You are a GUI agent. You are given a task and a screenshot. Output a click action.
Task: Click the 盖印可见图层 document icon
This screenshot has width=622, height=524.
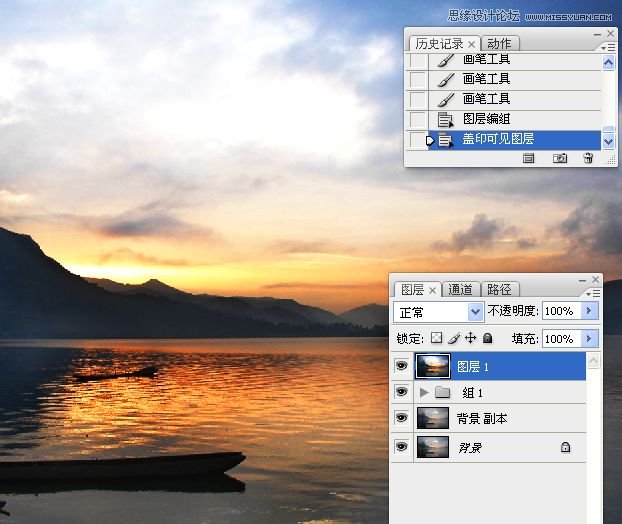(x=445, y=140)
